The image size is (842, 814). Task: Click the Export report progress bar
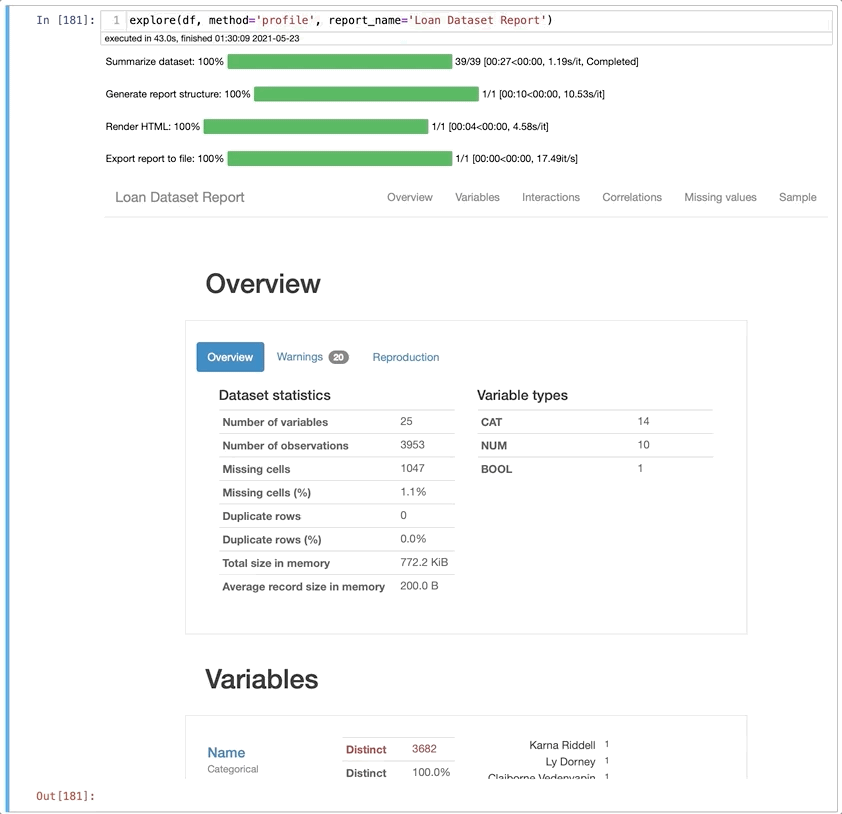pos(340,158)
